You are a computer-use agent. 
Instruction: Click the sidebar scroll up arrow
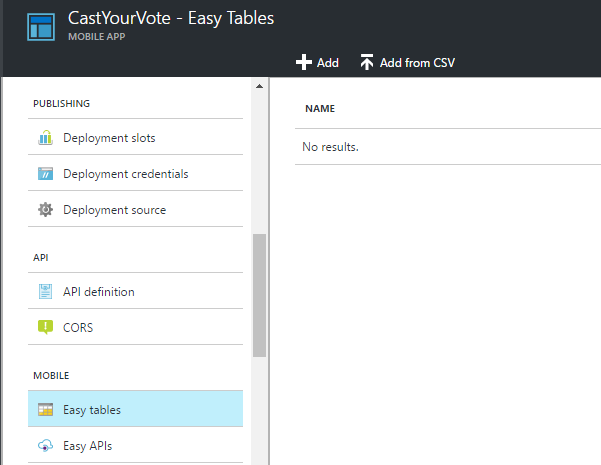[x=259, y=86]
